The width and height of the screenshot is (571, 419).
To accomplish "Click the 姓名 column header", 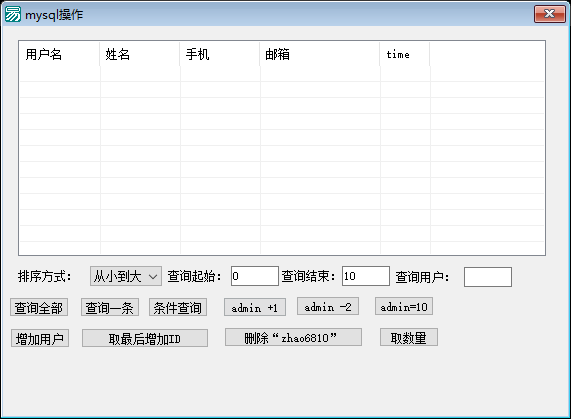I will [x=139, y=54].
